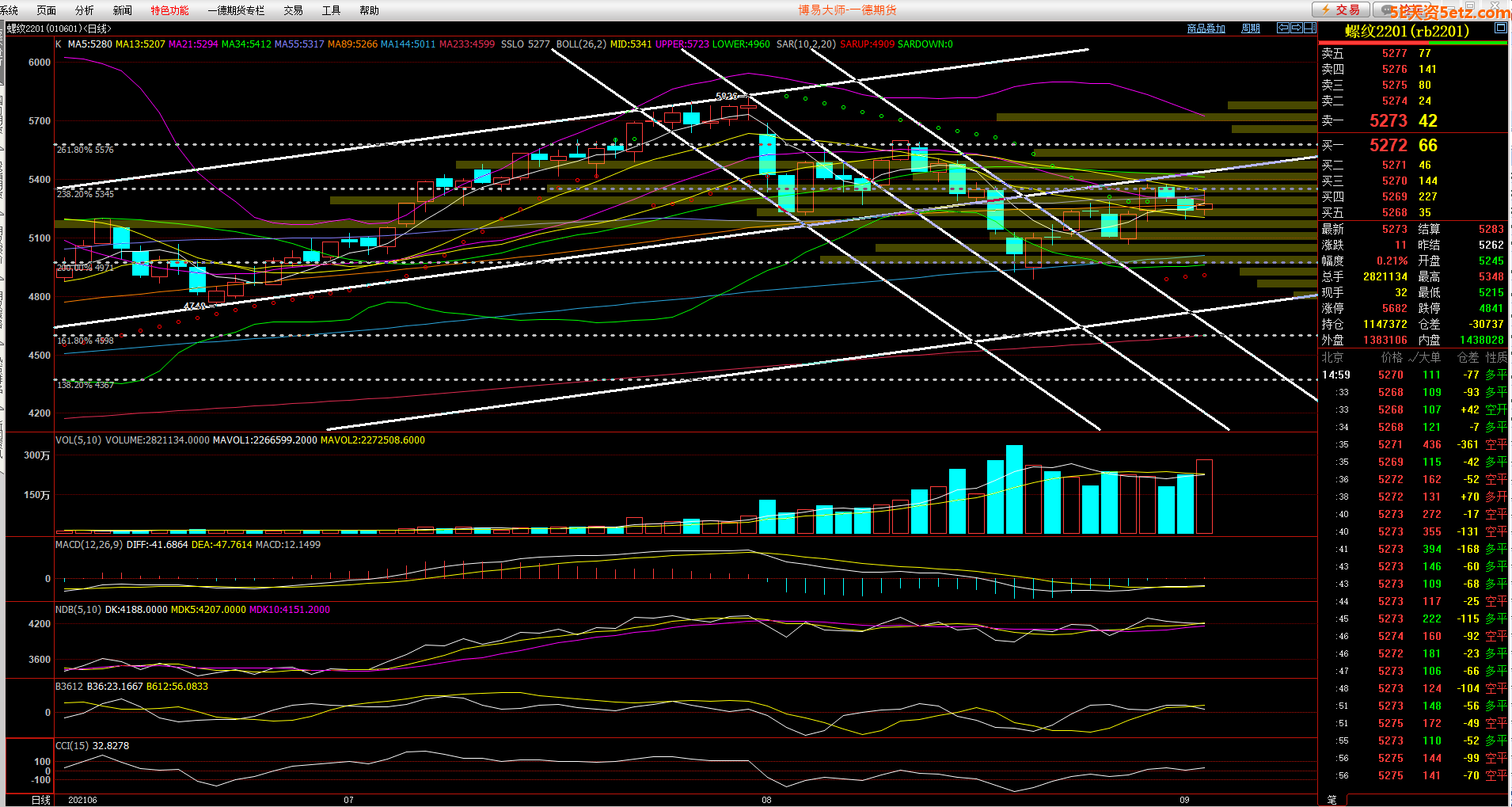Click the 博易大师—一德期货 title text
The width and height of the screenshot is (1512, 807).
tap(847, 10)
